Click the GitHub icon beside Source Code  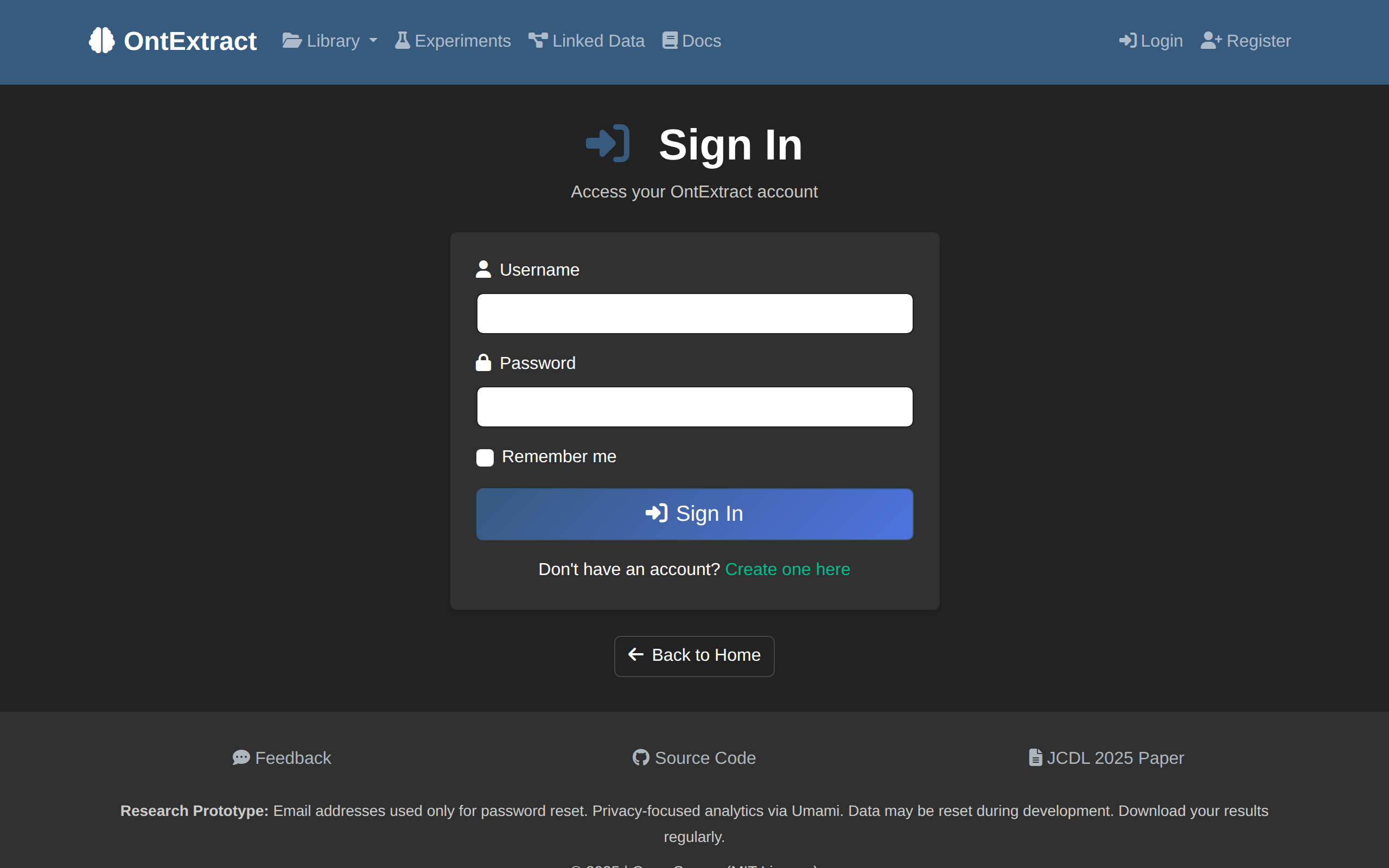tap(641, 757)
